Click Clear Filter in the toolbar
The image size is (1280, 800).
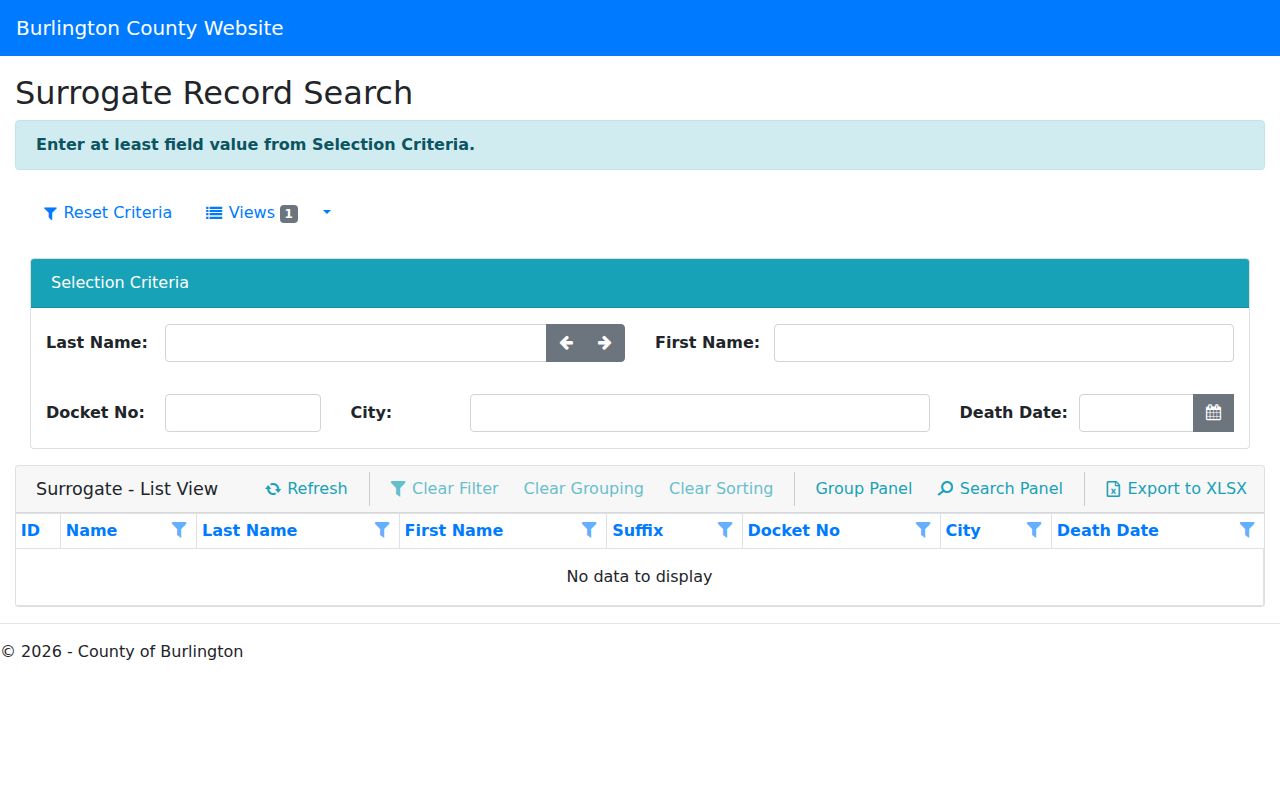[444, 489]
